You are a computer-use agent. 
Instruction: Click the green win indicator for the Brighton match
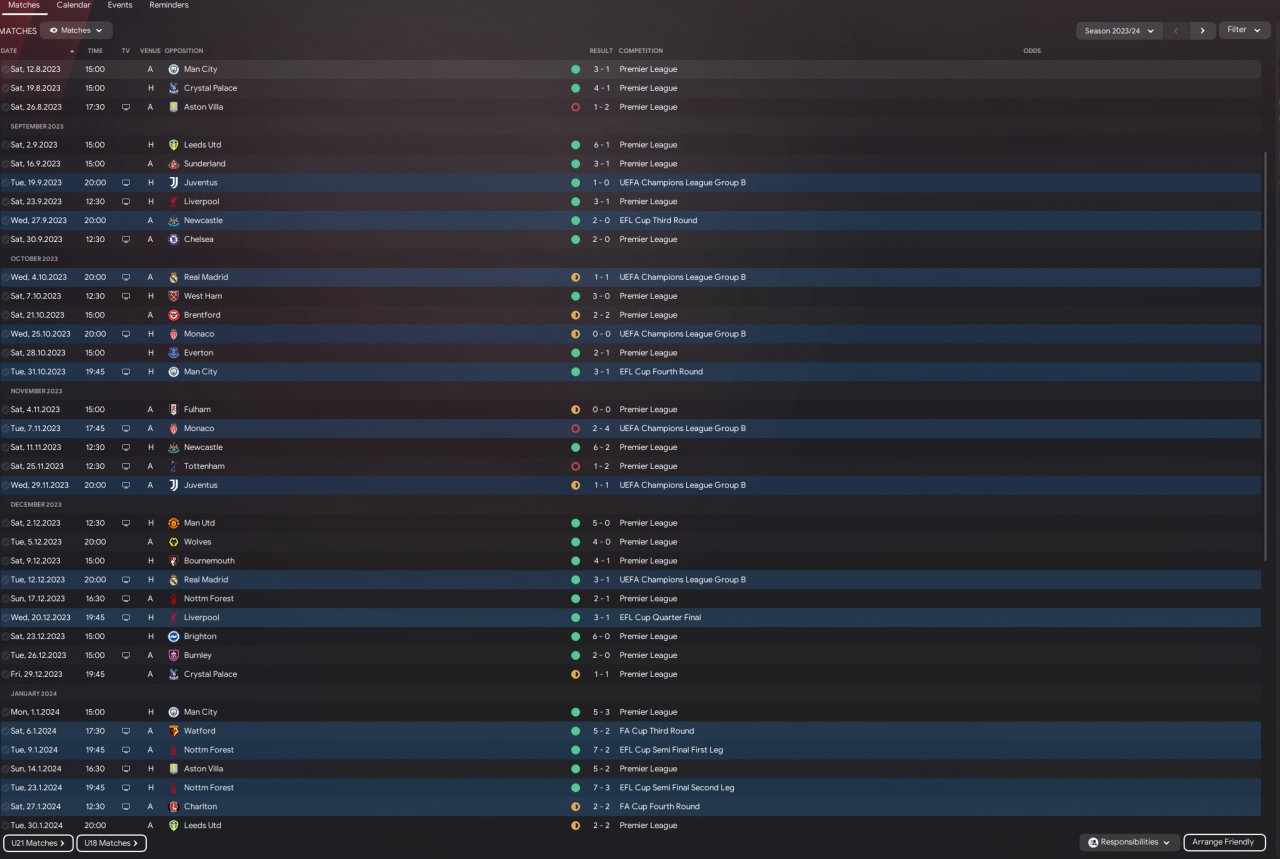575,637
